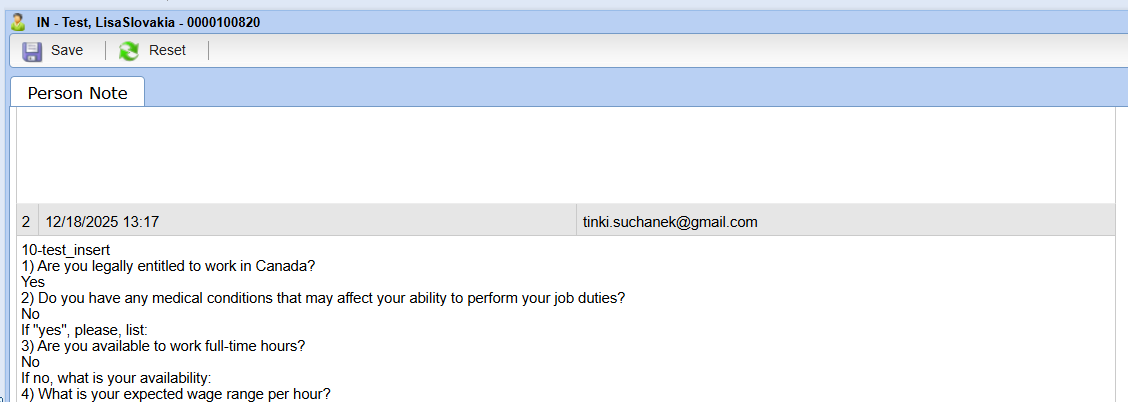Click the note date 12/18/2025 13:17
Viewport: 1128px width, 402px height.
102,222
